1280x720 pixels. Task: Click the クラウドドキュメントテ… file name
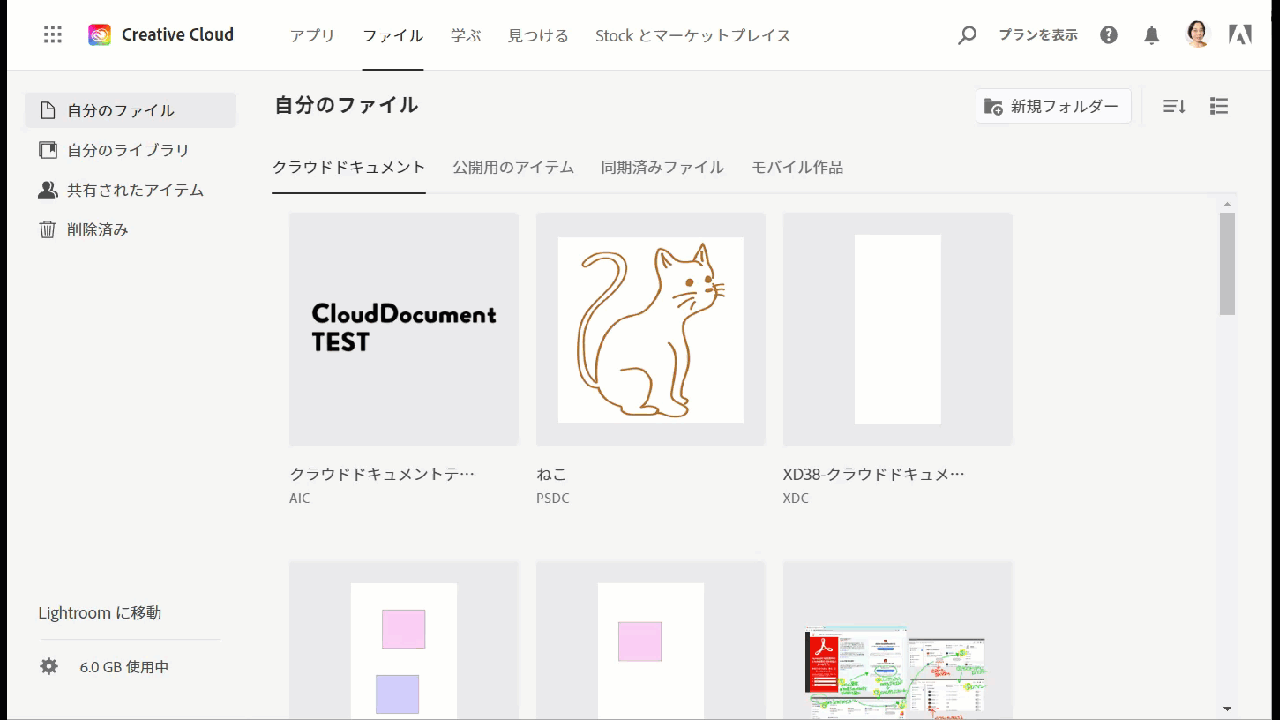click(382, 474)
